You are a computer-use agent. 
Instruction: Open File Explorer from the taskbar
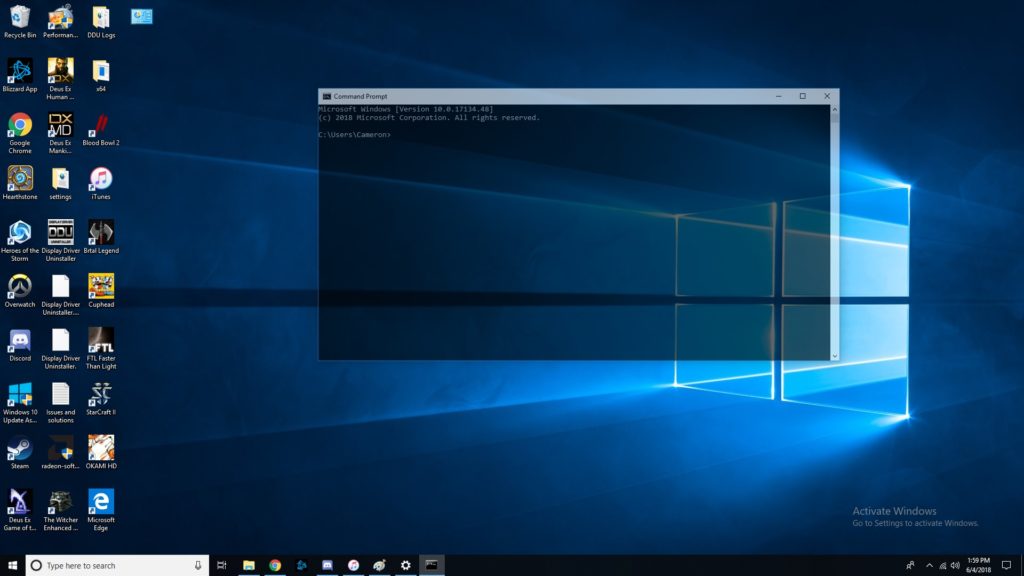[x=249, y=565]
